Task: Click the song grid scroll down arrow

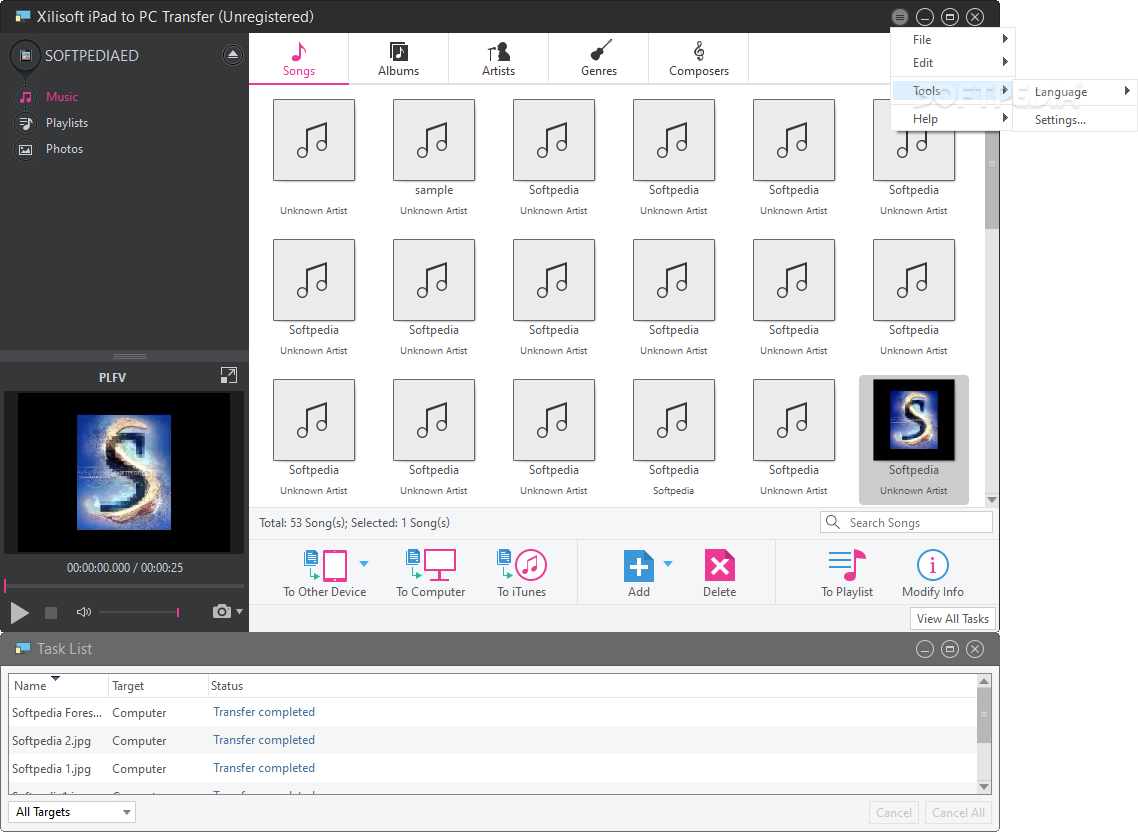Action: click(x=991, y=499)
